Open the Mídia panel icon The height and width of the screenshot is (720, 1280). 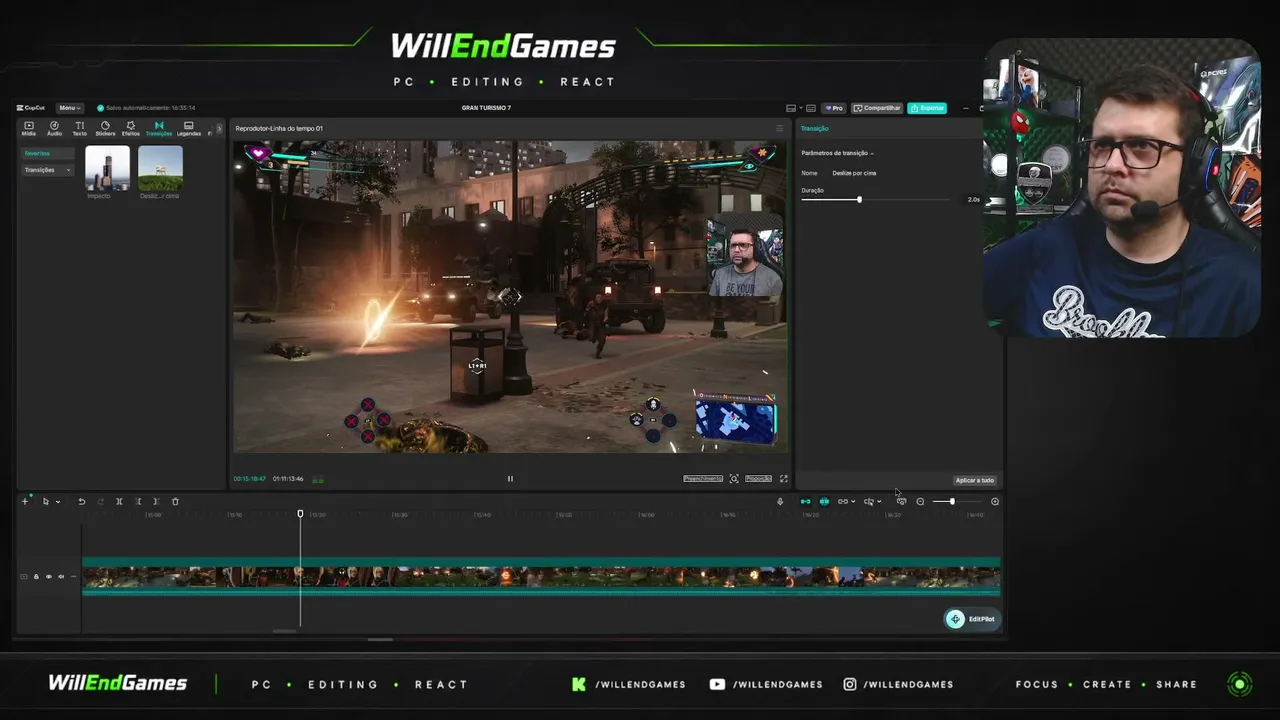click(29, 128)
